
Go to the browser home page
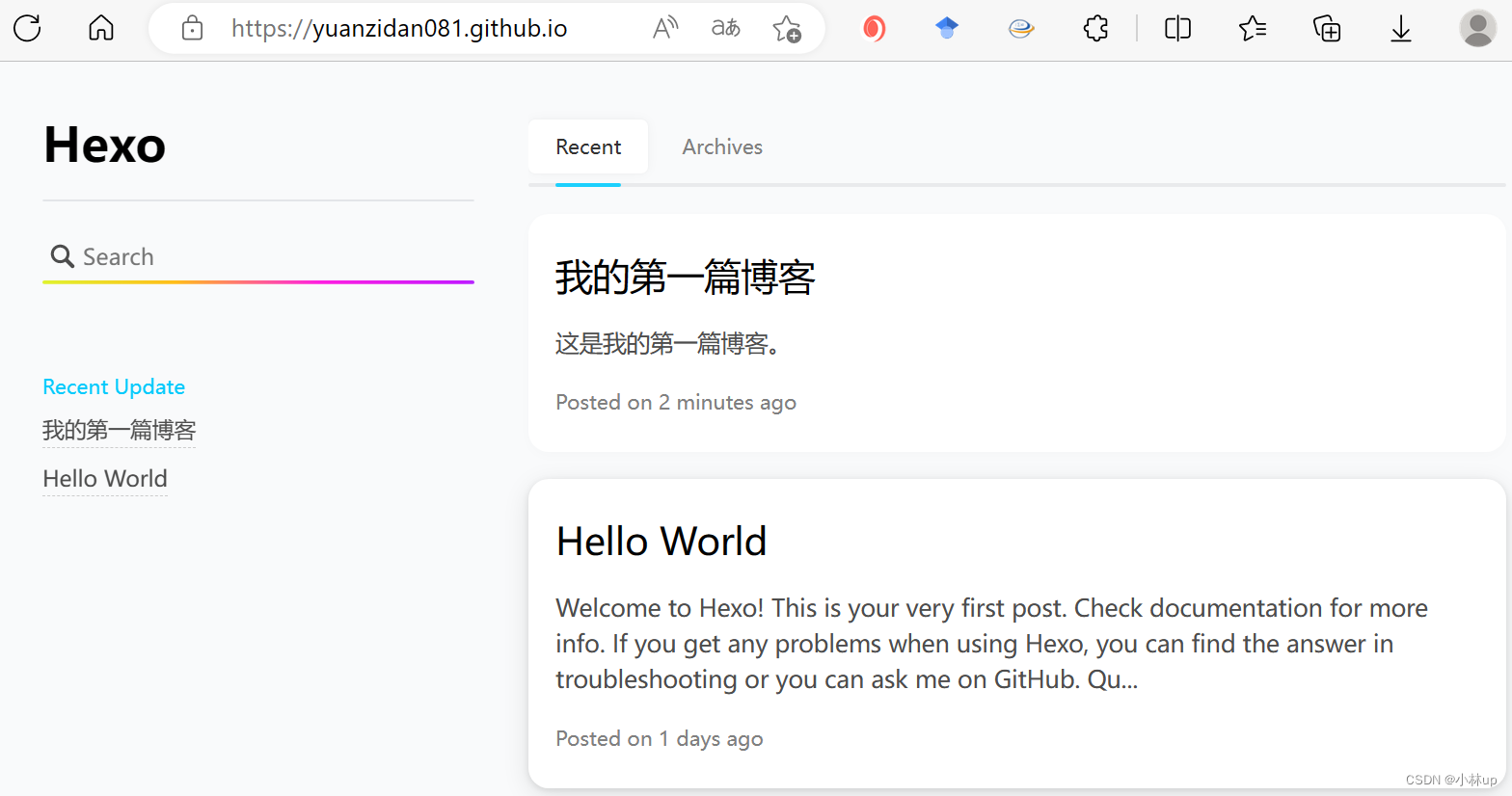click(x=101, y=28)
